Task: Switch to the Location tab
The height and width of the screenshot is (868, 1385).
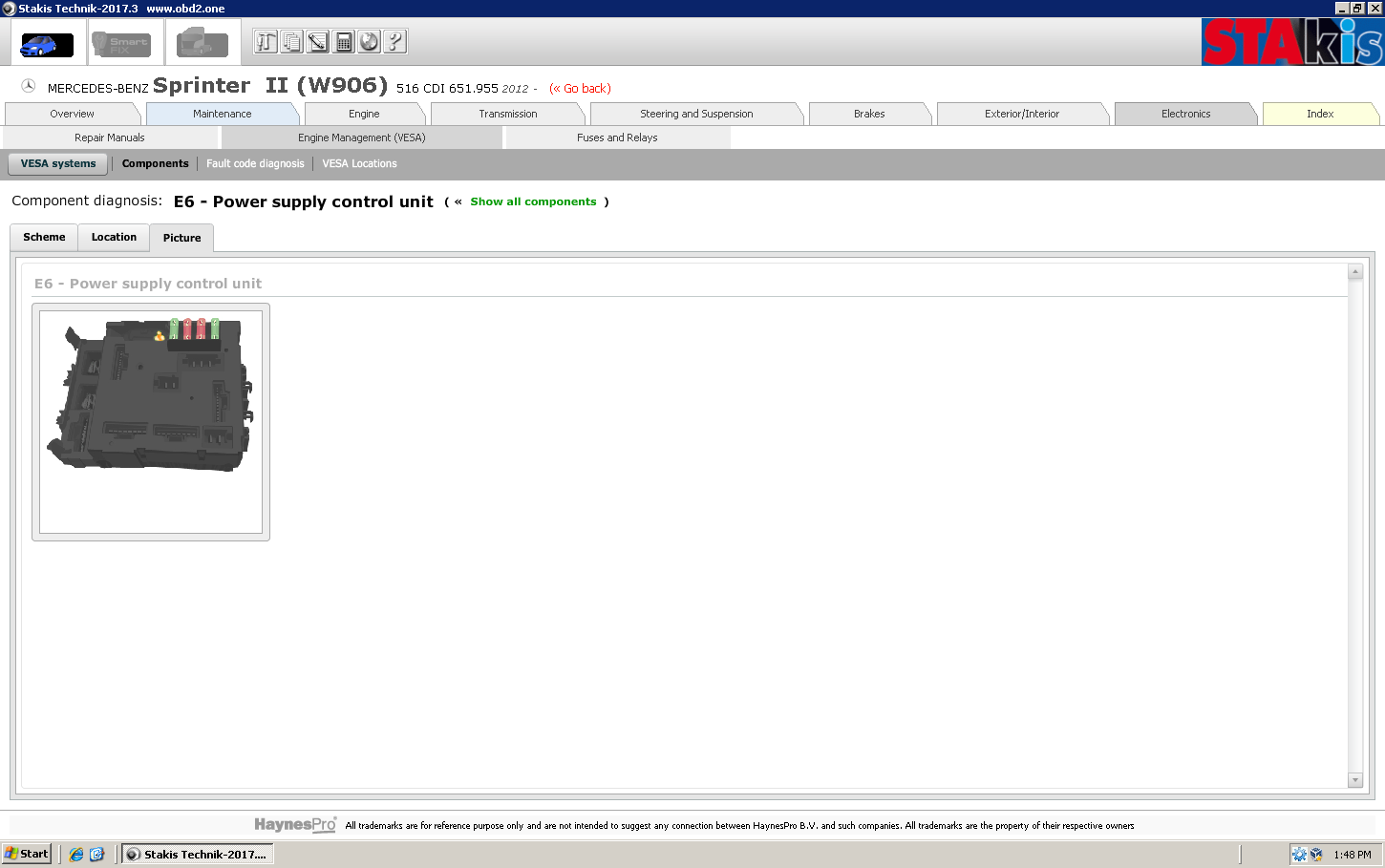Action: click(x=114, y=237)
